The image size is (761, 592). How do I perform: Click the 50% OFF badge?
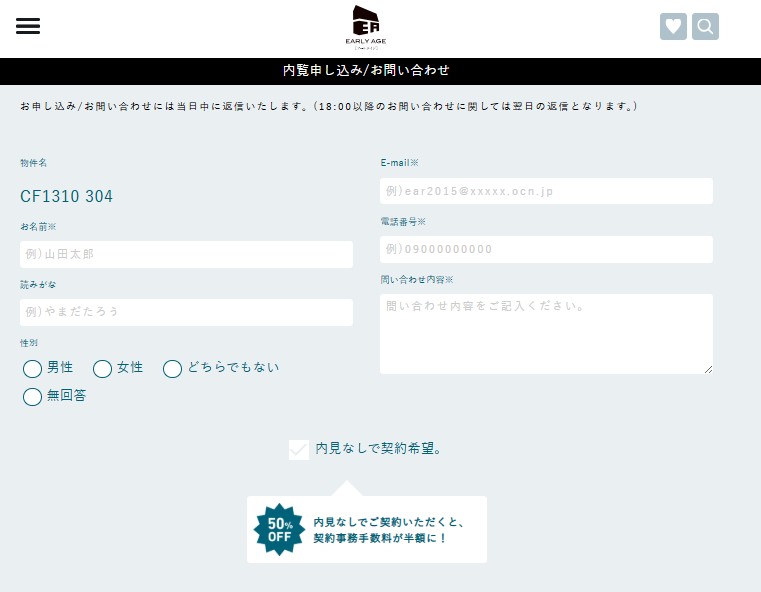pyautogui.click(x=279, y=529)
